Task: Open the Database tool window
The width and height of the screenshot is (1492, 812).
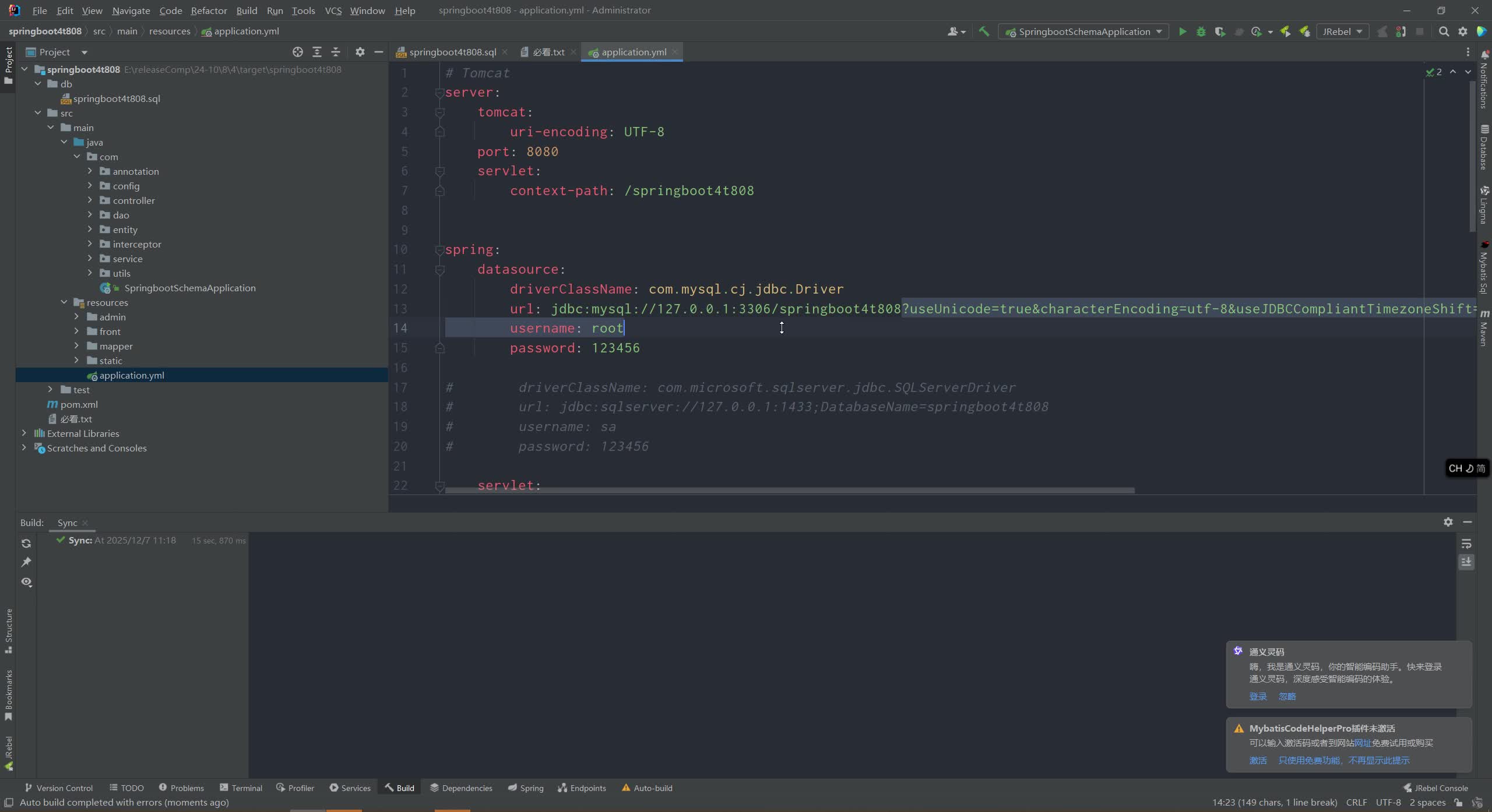Action: [1484, 140]
